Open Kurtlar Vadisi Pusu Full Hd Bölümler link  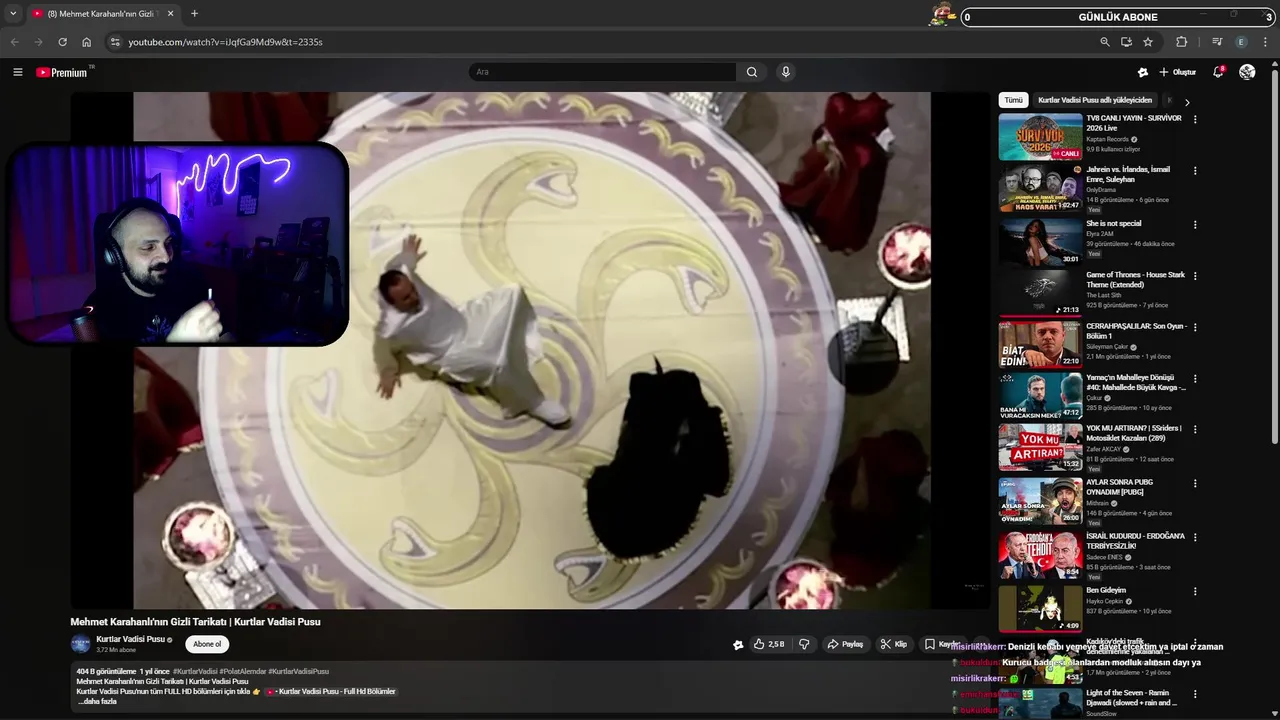(x=335, y=691)
